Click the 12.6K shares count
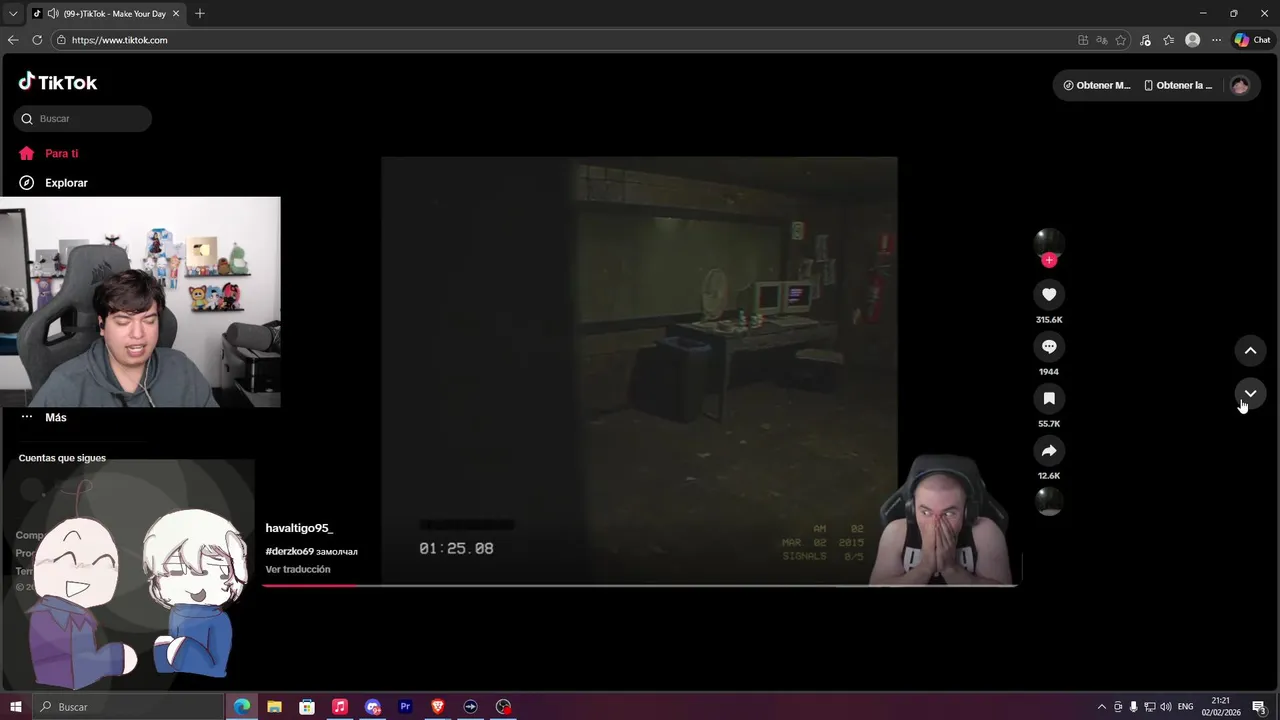Image resolution: width=1280 pixels, height=720 pixels. click(x=1049, y=476)
